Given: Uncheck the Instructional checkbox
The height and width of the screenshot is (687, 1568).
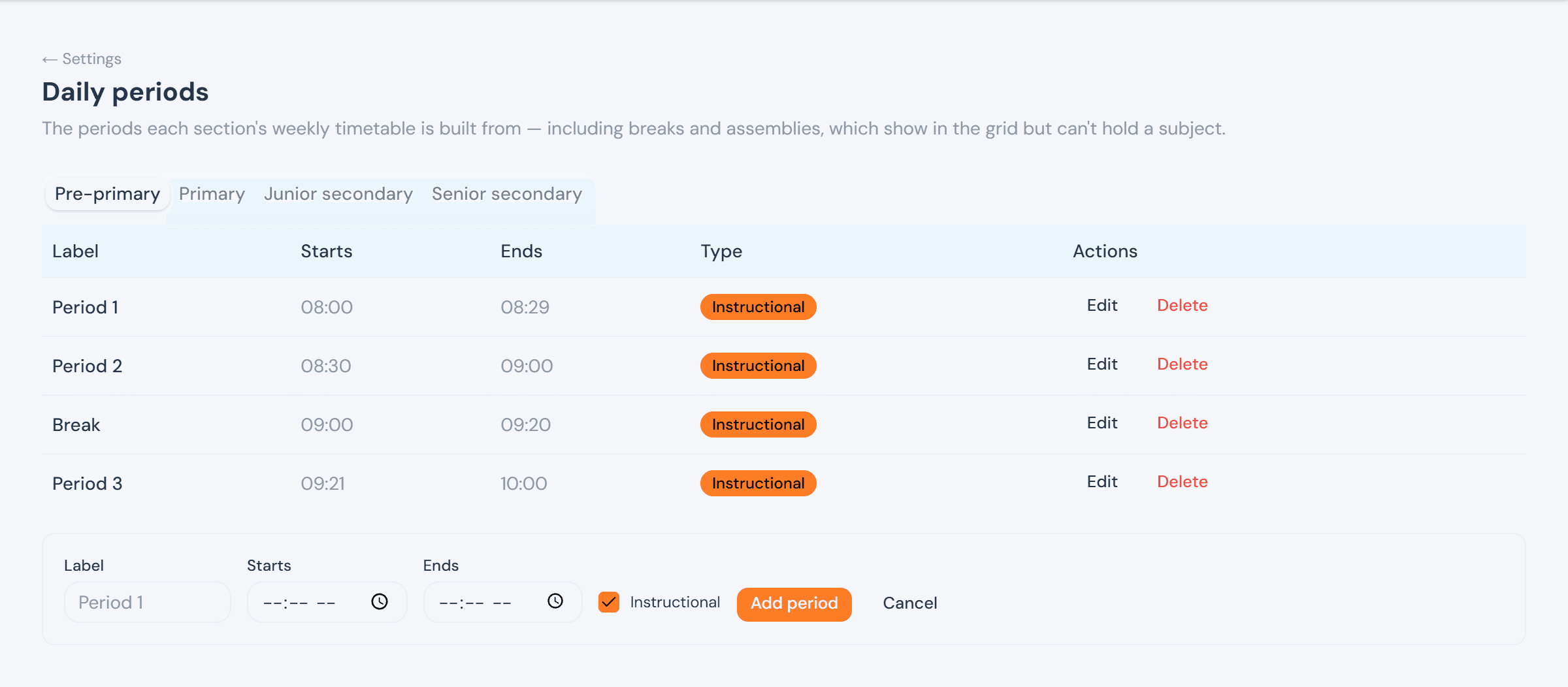Looking at the screenshot, I should [x=609, y=602].
